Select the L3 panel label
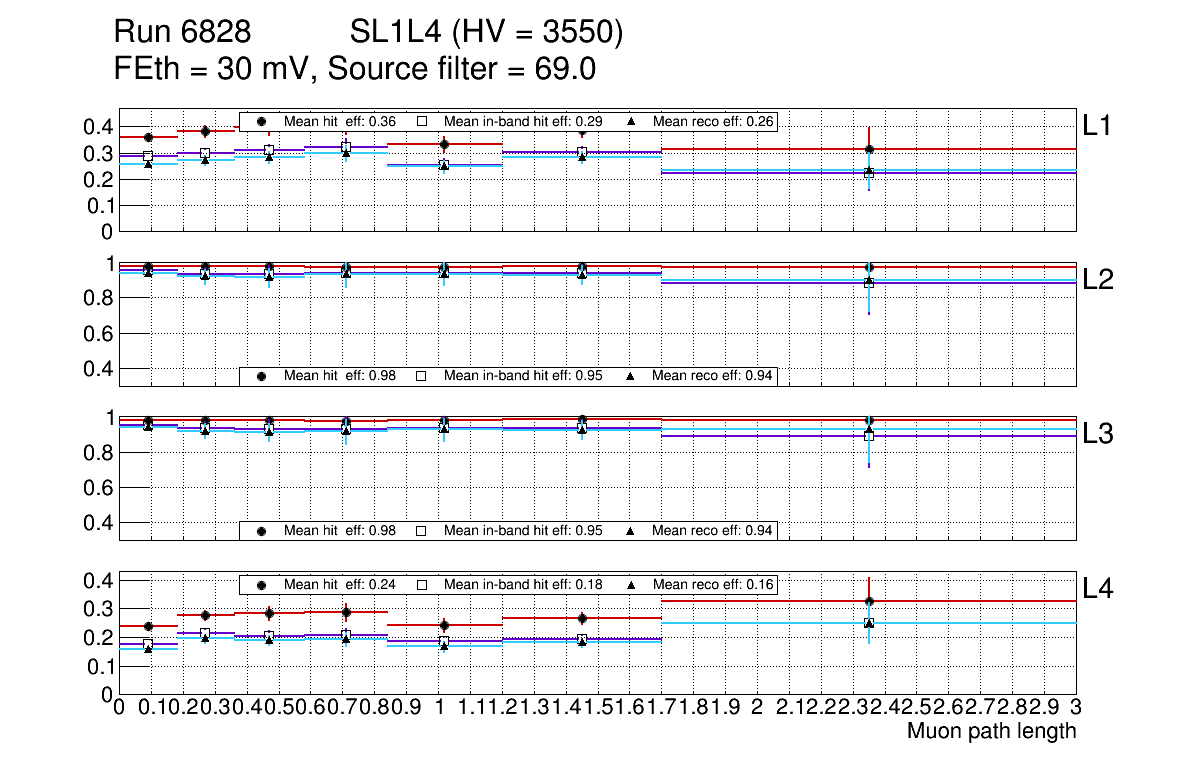 pyautogui.click(x=1097, y=434)
